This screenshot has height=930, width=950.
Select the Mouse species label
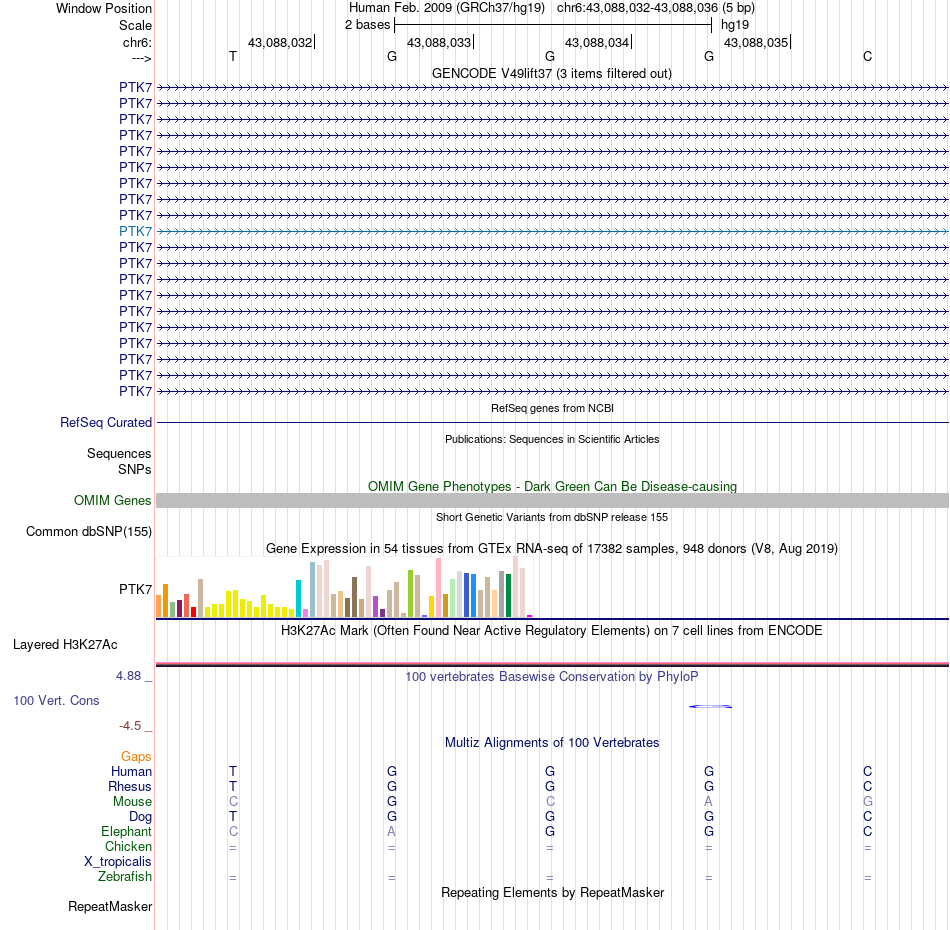pos(132,802)
